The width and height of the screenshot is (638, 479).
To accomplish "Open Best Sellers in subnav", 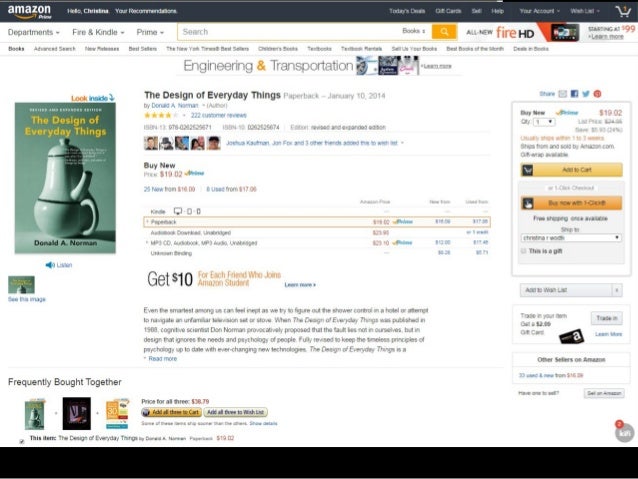I will pos(142,49).
